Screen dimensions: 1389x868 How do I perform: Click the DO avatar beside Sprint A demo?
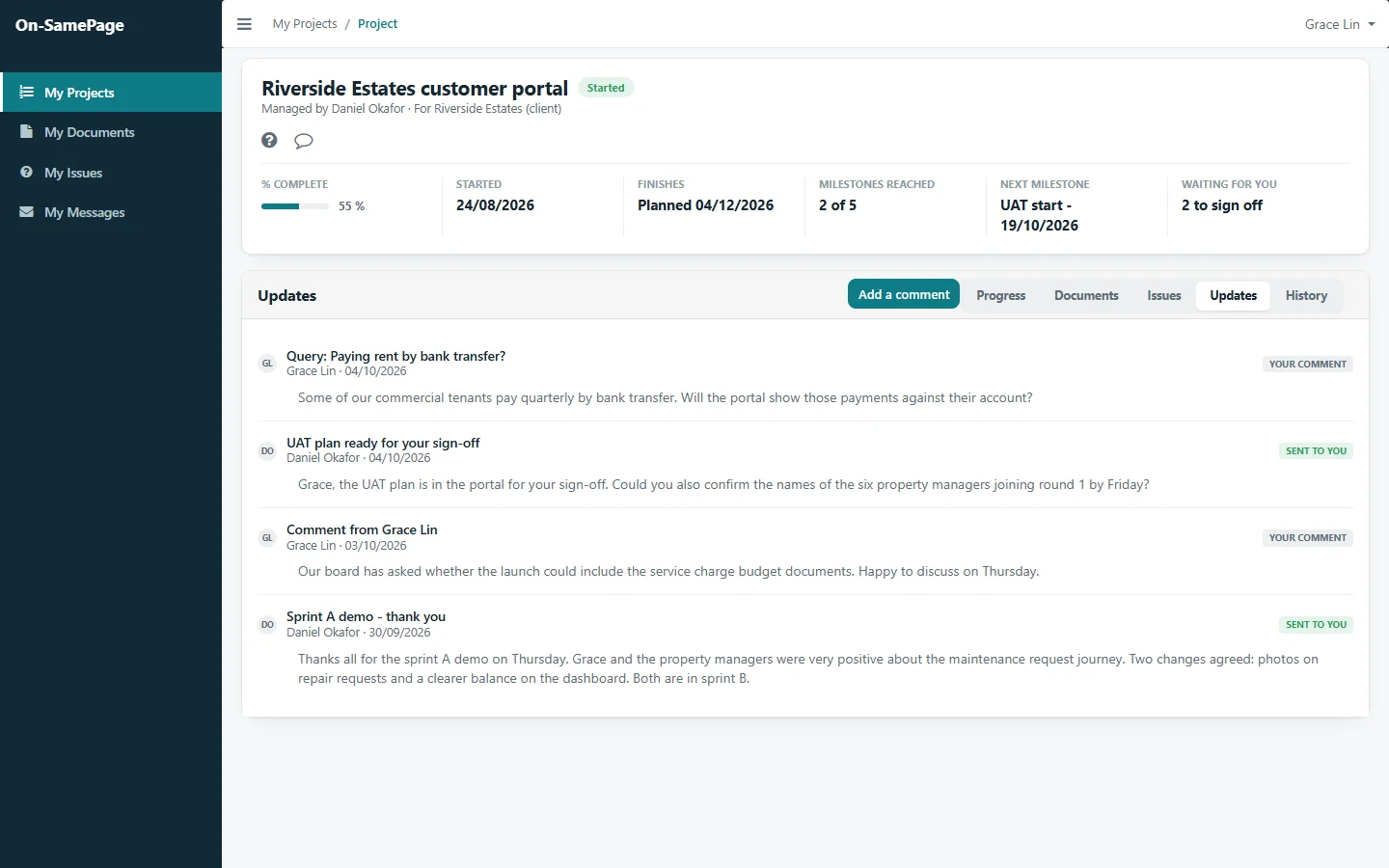pyautogui.click(x=268, y=624)
